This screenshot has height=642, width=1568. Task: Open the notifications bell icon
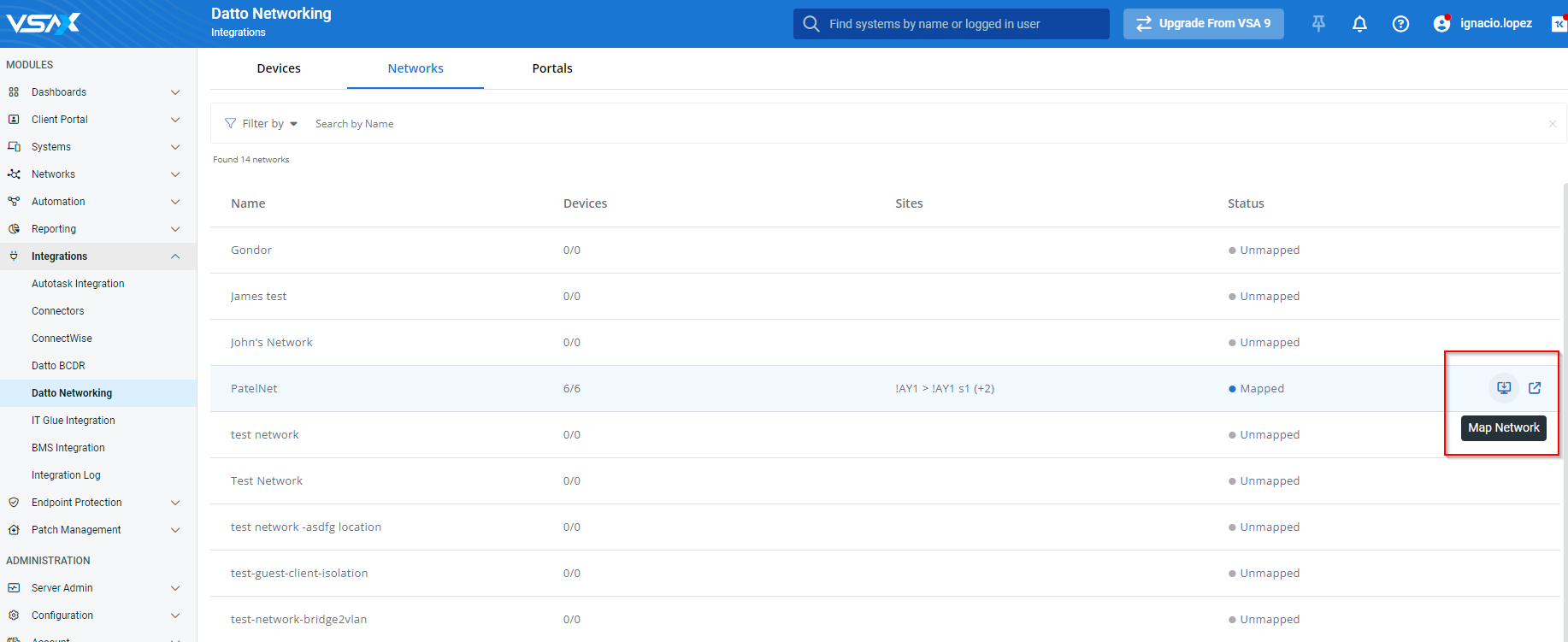tap(1359, 24)
